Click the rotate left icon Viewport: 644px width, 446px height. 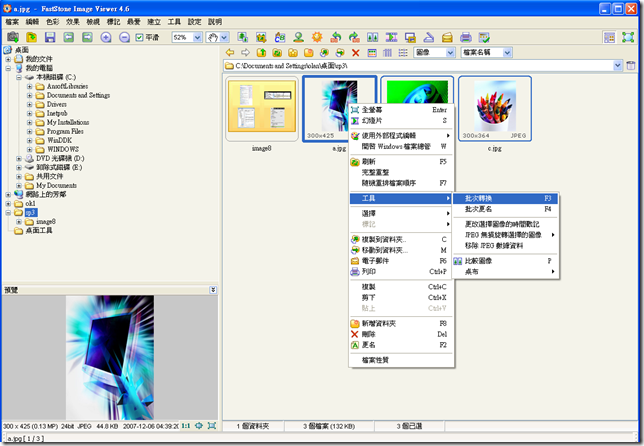click(336, 37)
